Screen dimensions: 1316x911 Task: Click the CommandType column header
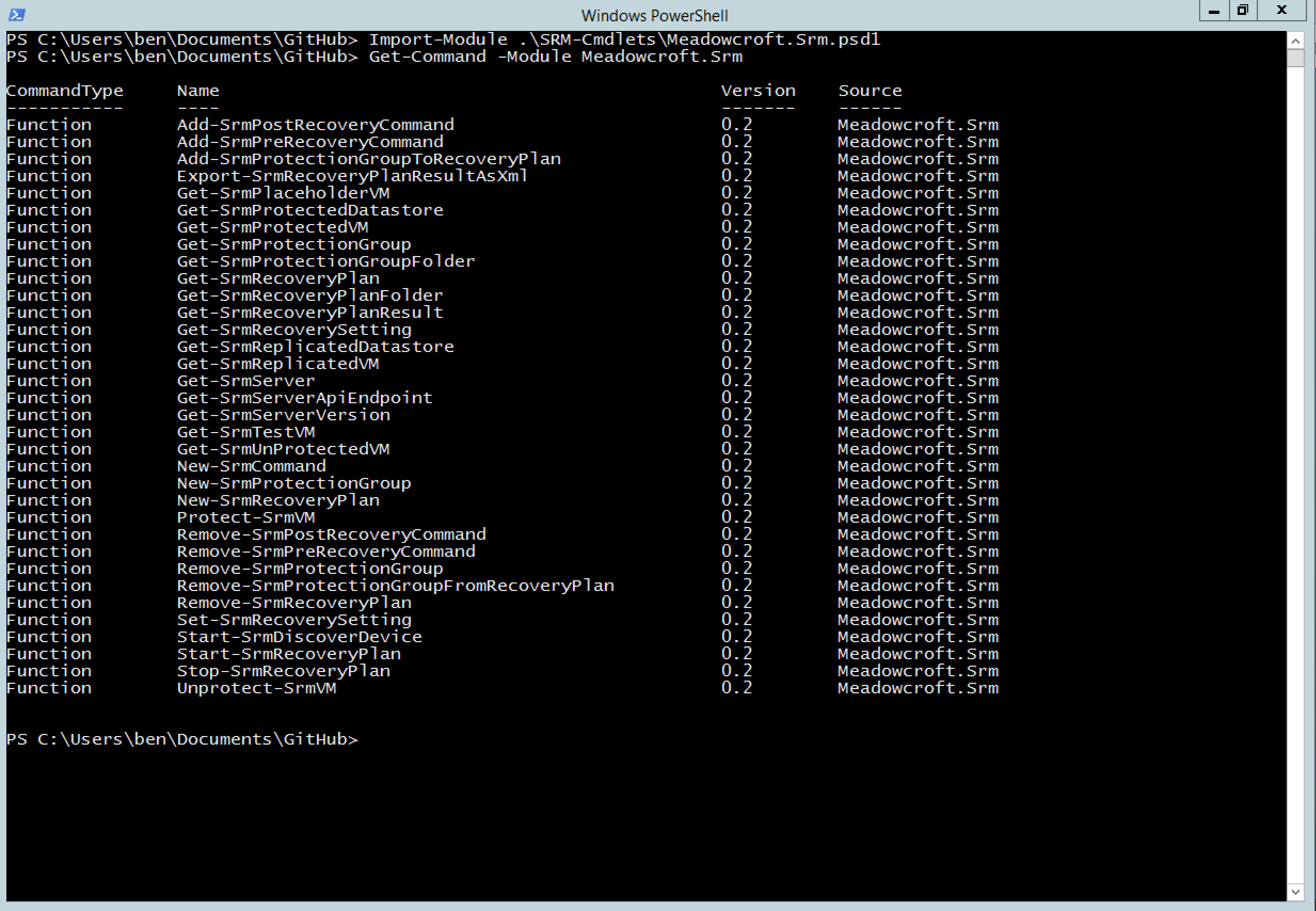(65, 91)
